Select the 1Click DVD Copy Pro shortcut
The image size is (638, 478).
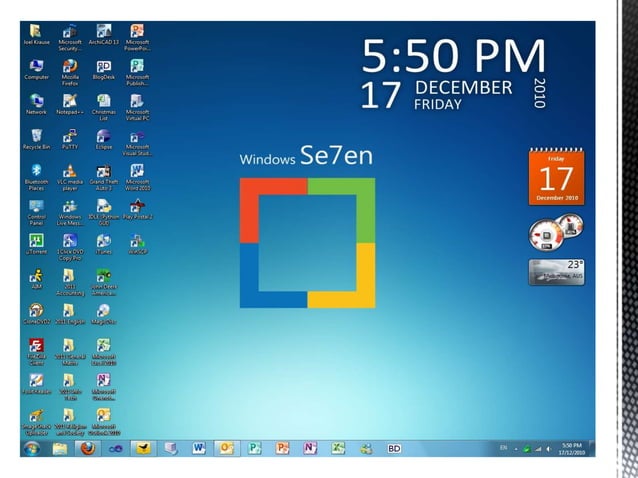(x=70, y=247)
